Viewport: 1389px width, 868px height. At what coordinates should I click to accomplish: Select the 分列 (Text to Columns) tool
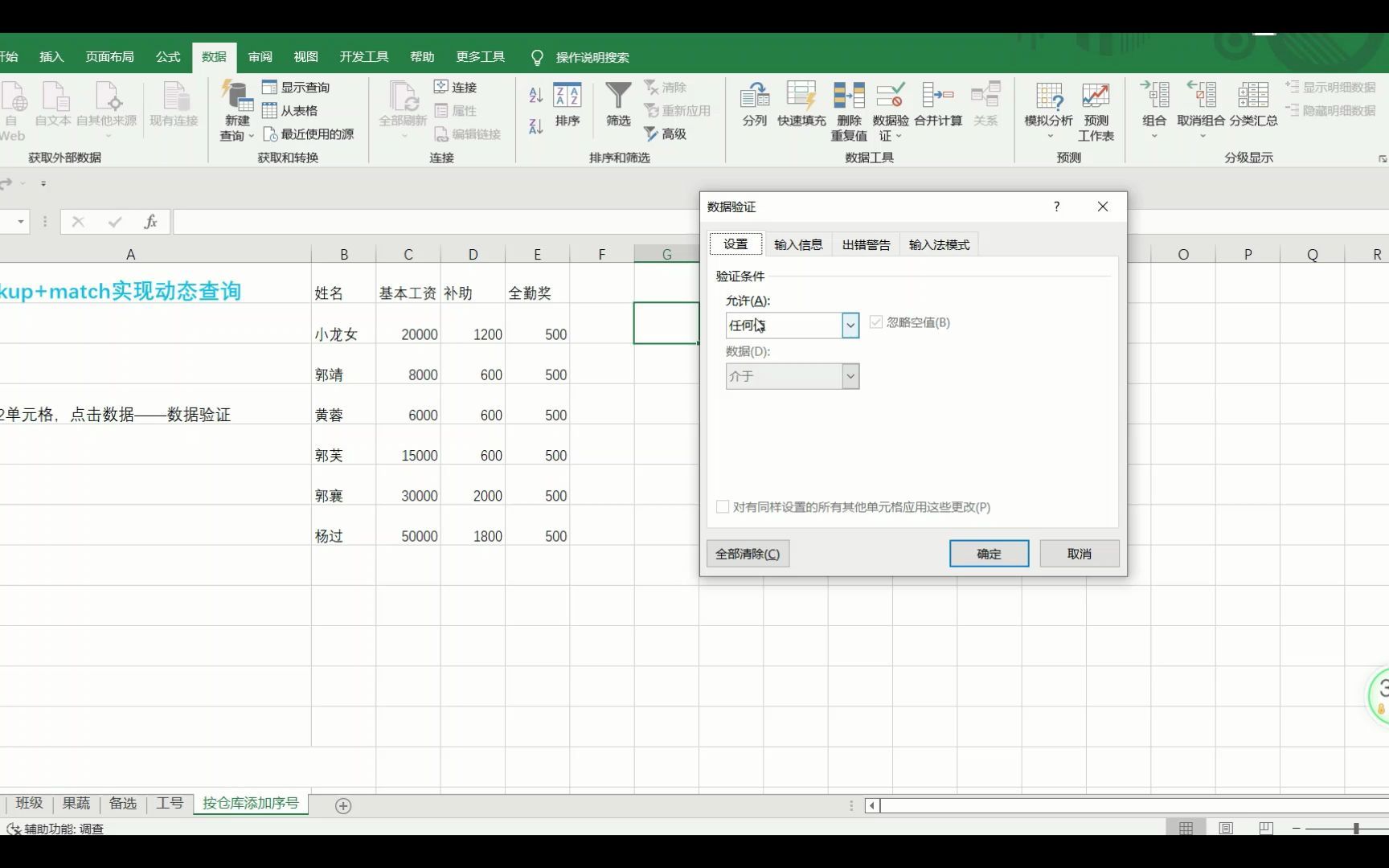pyautogui.click(x=754, y=110)
